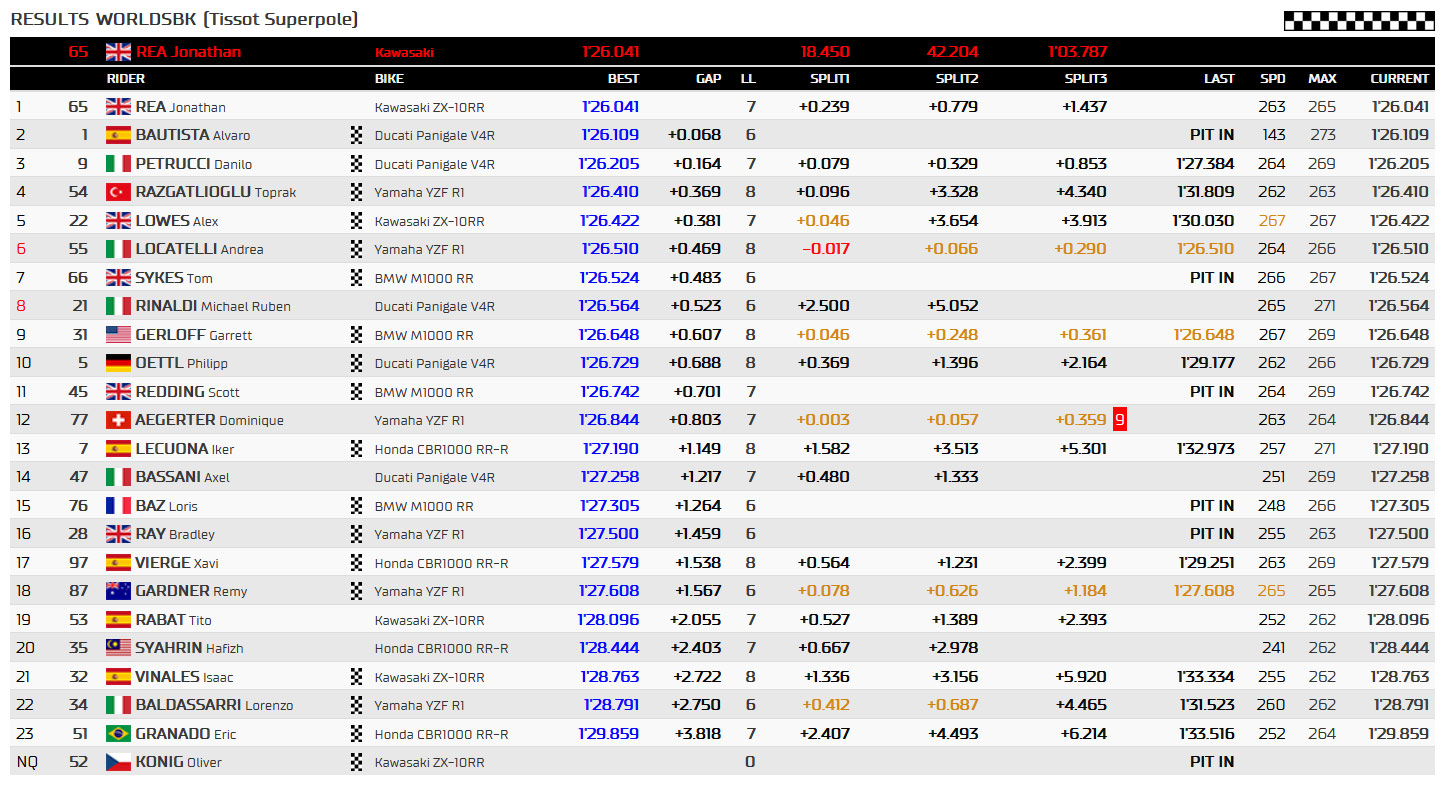Click the UK flag next to REA Jonathan row 1
Image resolution: width=1454 pixels, height=792 pixels.
click(118, 107)
